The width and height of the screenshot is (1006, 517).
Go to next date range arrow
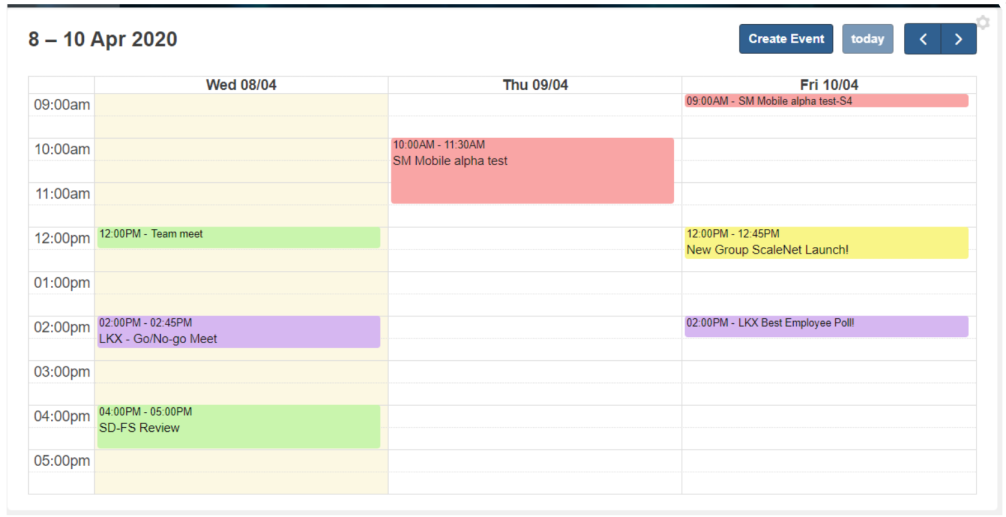(x=958, y=39)
